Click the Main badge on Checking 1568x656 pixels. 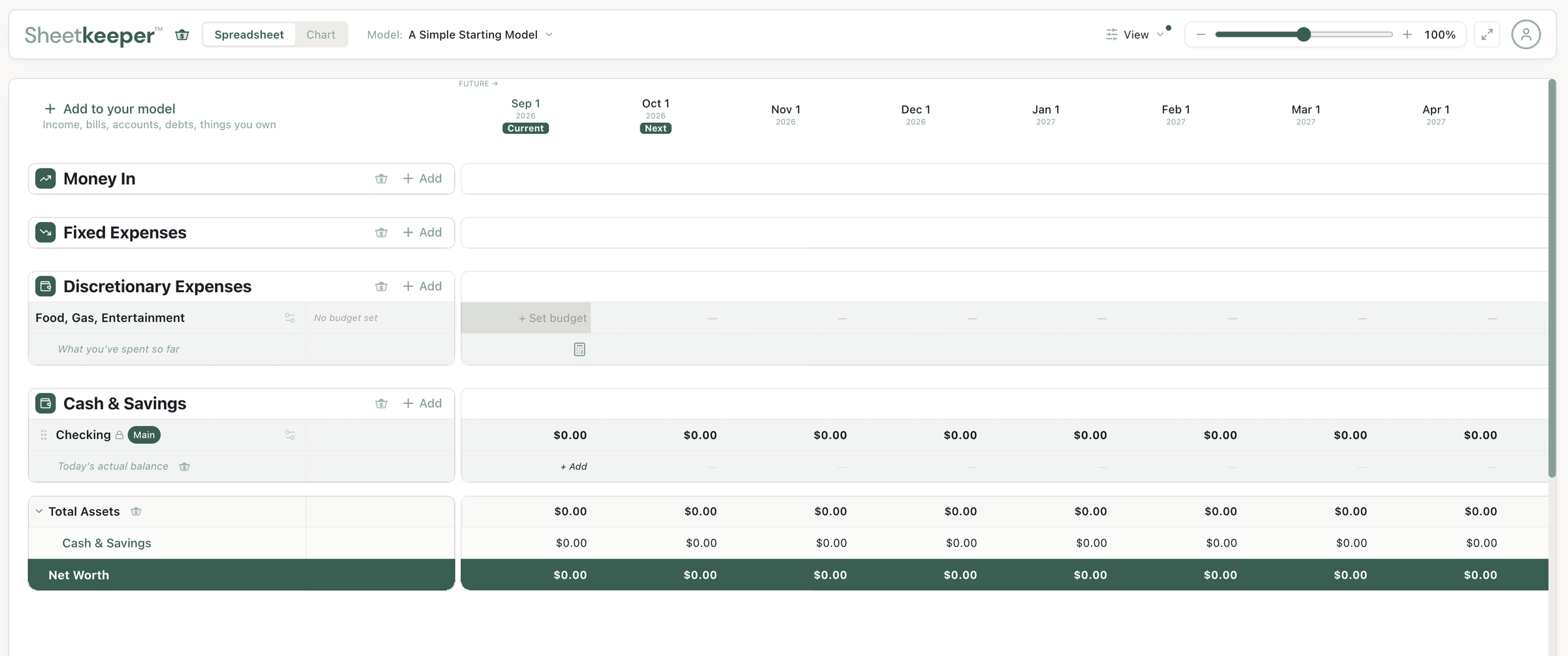pyautogui.click(x=144, y=435)
